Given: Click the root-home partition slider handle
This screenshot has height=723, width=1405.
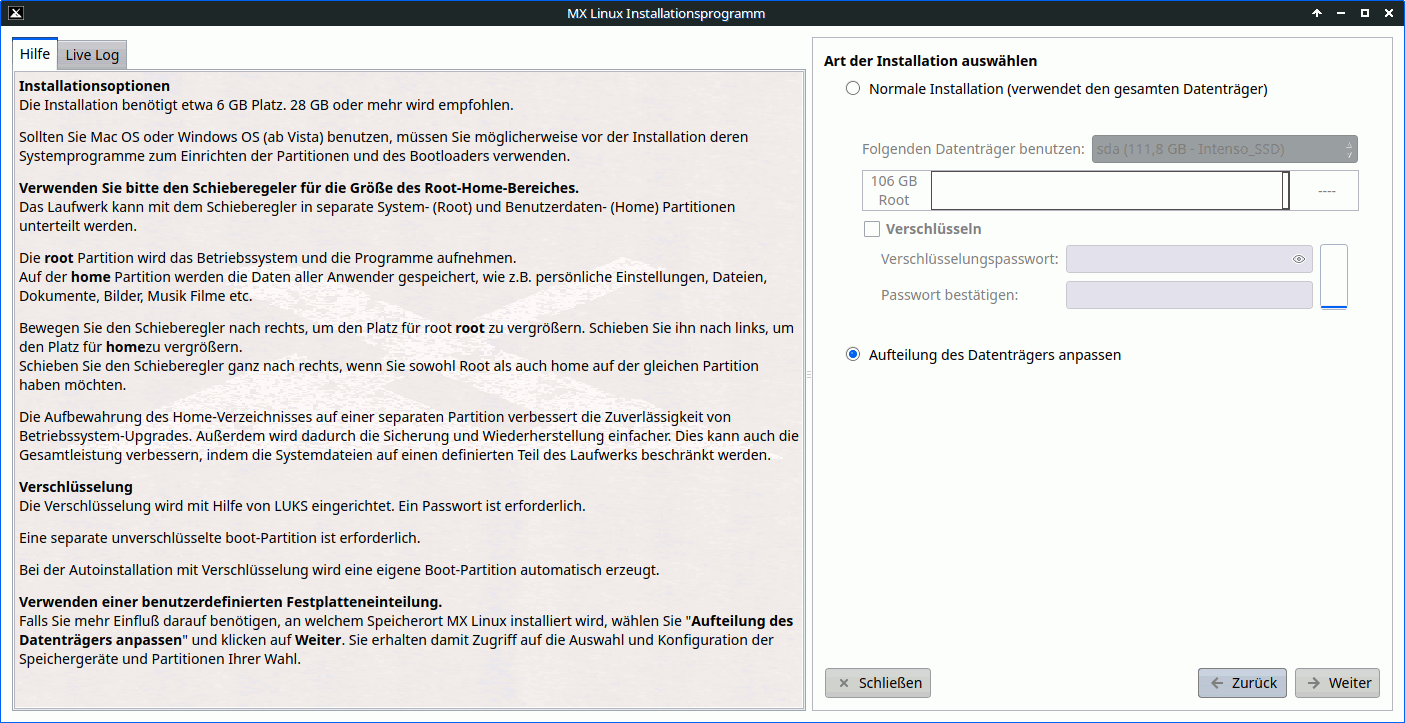Looking at the screenshot, I should [1286, 190].
